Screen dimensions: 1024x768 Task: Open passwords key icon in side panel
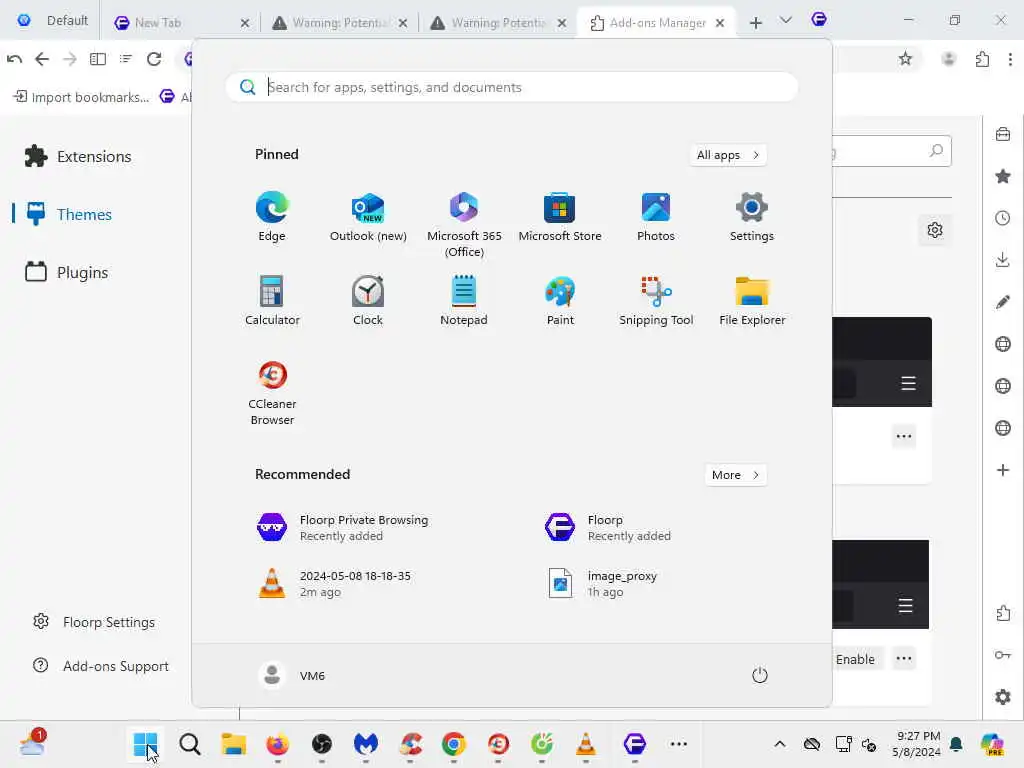click(1003, 655)
